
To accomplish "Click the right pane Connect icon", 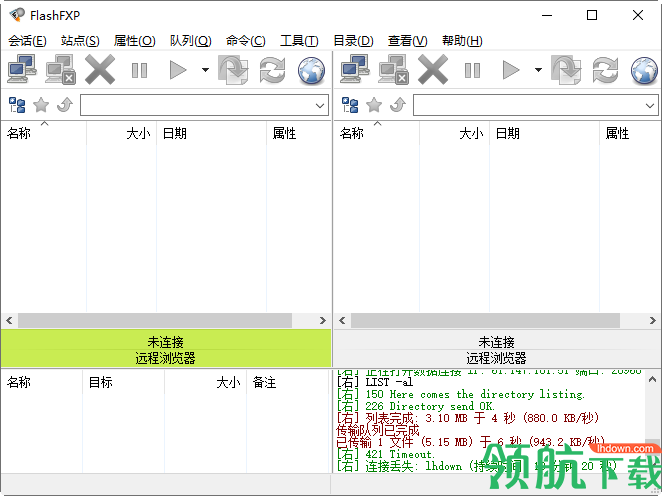I will [x=355, y=70].
